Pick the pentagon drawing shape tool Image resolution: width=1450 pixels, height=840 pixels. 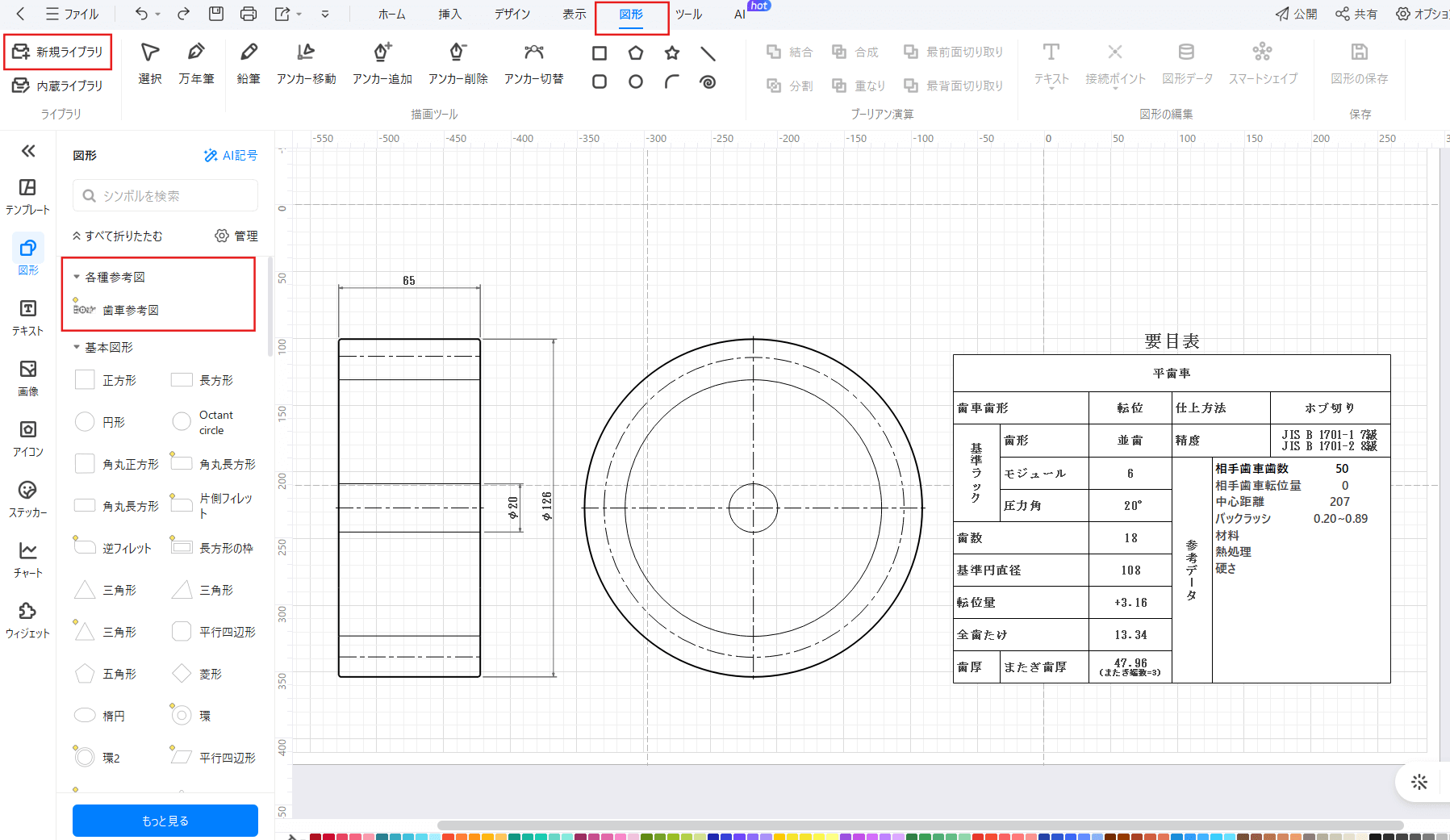[636, 53]
